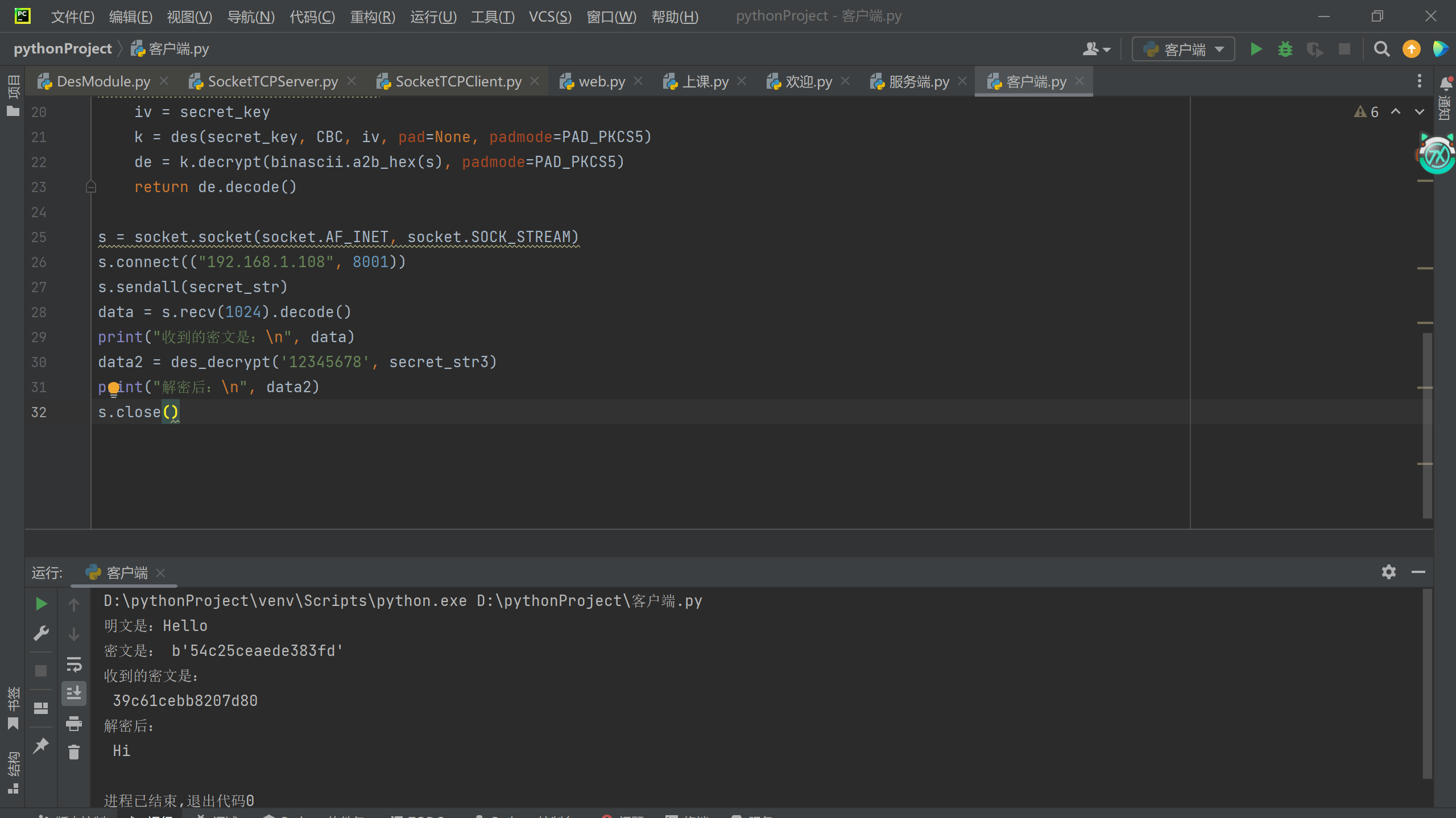Rerun program in Run panel
Image resolution: width=1456 pixels, height=818 pixels.
pyautogui.click(x=41, y=604)
